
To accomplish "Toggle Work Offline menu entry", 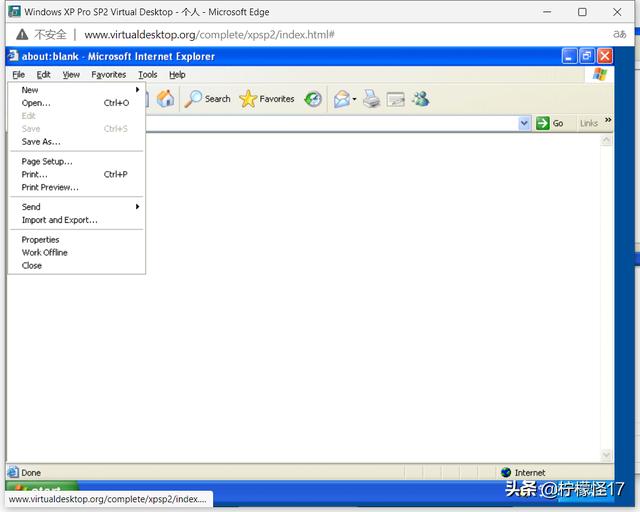I will tap(77, 253).
